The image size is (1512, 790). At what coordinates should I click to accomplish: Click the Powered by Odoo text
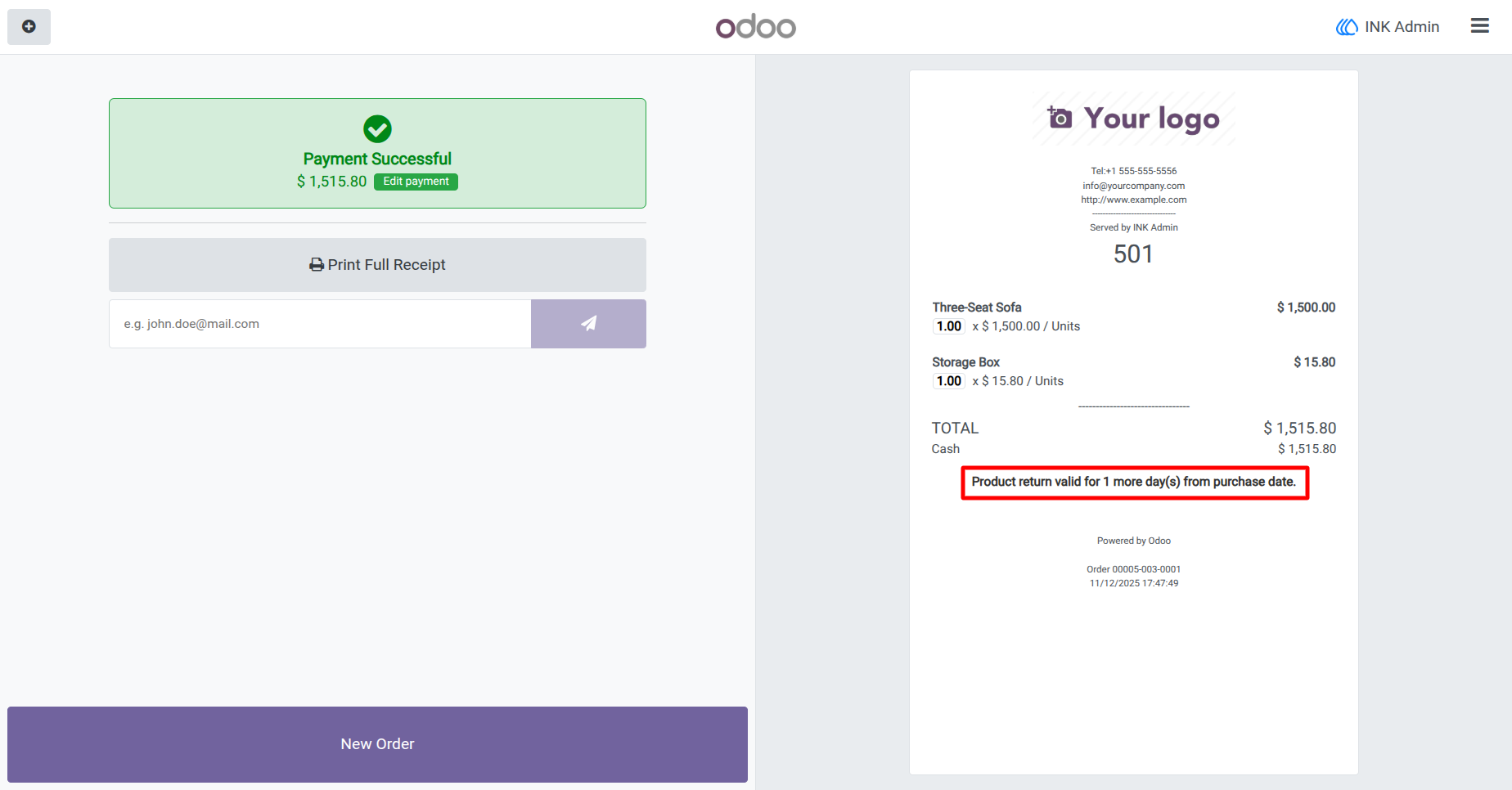click(1133, 541)
